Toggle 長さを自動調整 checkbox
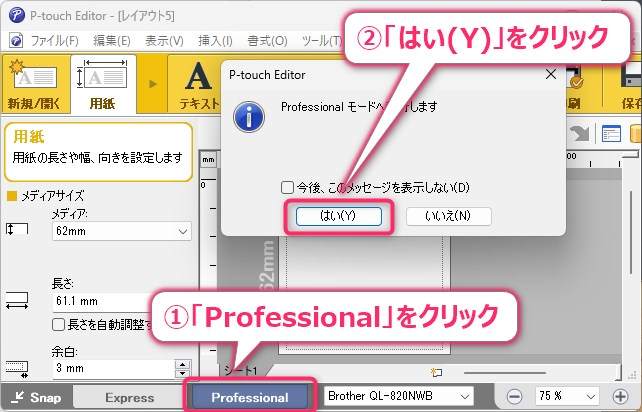 [59, 325]
